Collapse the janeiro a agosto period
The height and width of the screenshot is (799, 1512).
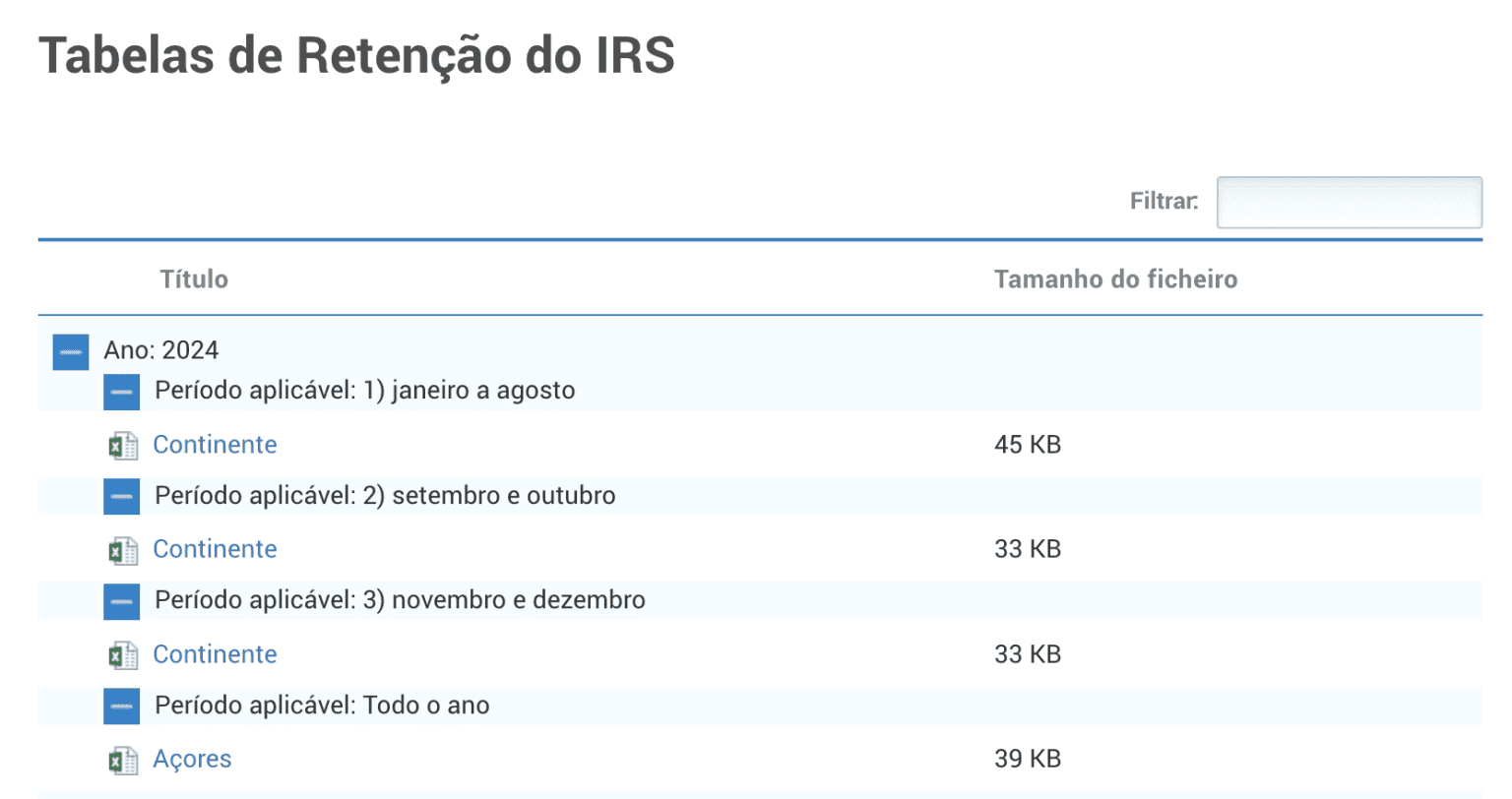122,392
